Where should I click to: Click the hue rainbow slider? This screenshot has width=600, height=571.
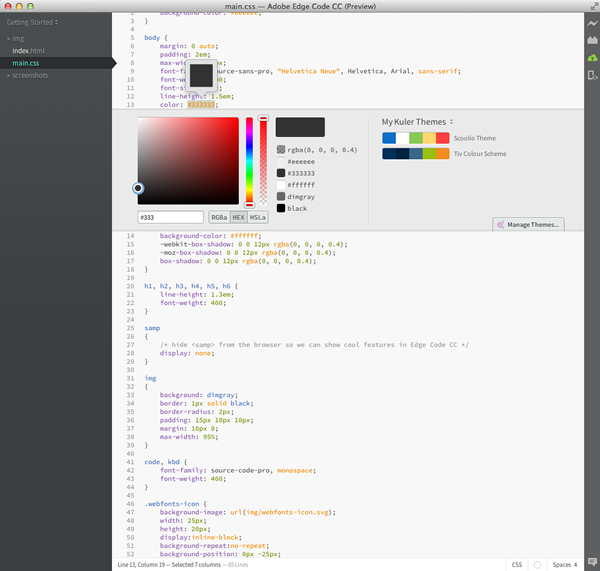(249, 161)
